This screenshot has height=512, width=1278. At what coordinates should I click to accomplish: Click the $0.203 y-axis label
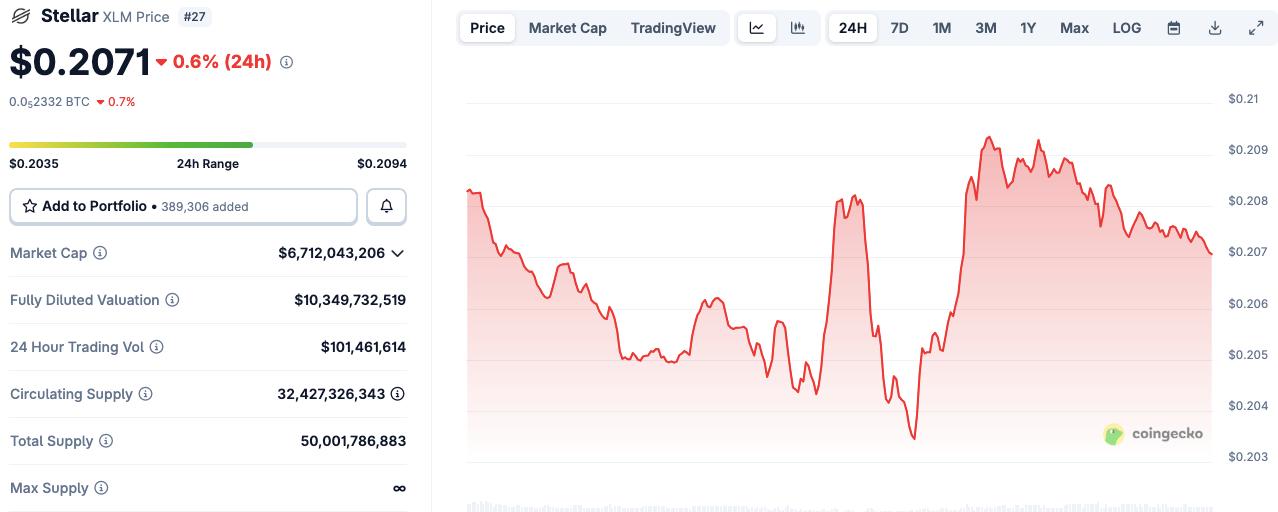click(1248, 457)
